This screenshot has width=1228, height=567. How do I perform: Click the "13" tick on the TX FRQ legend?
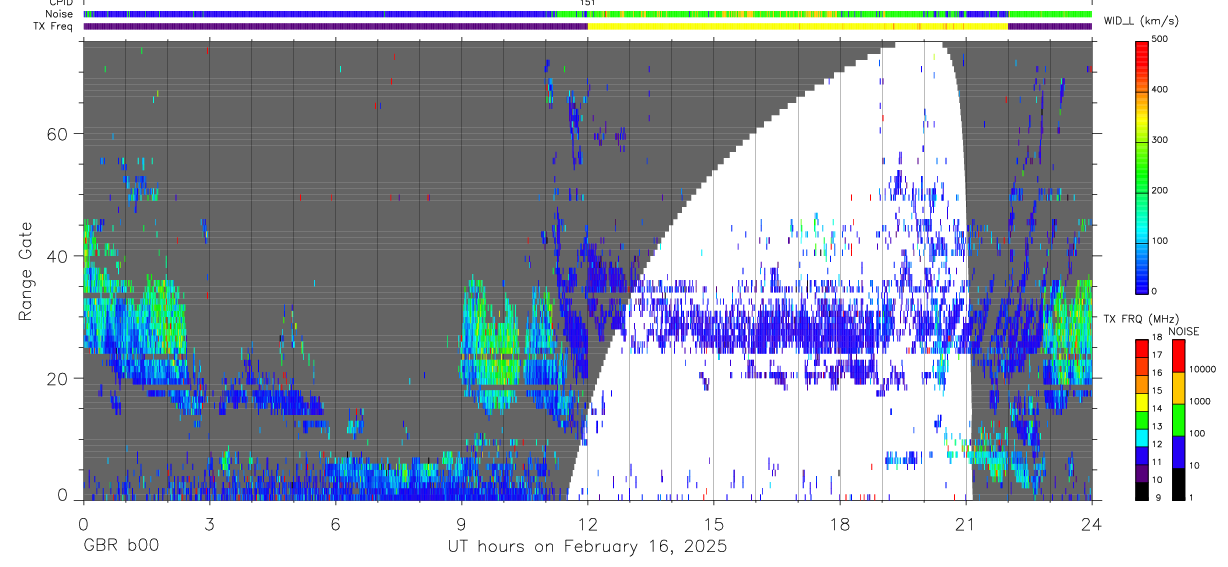tap(1159, 427)
